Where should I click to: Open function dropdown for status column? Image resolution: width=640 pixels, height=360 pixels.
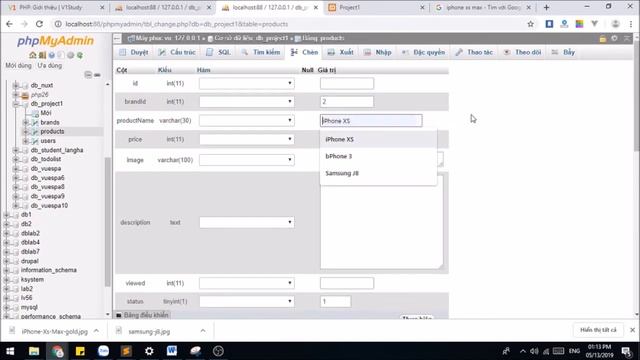(x=247, y=301)
